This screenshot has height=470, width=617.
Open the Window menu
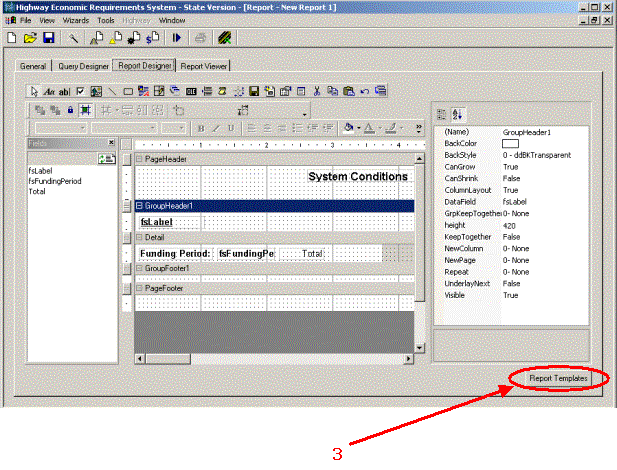[172, 20]
